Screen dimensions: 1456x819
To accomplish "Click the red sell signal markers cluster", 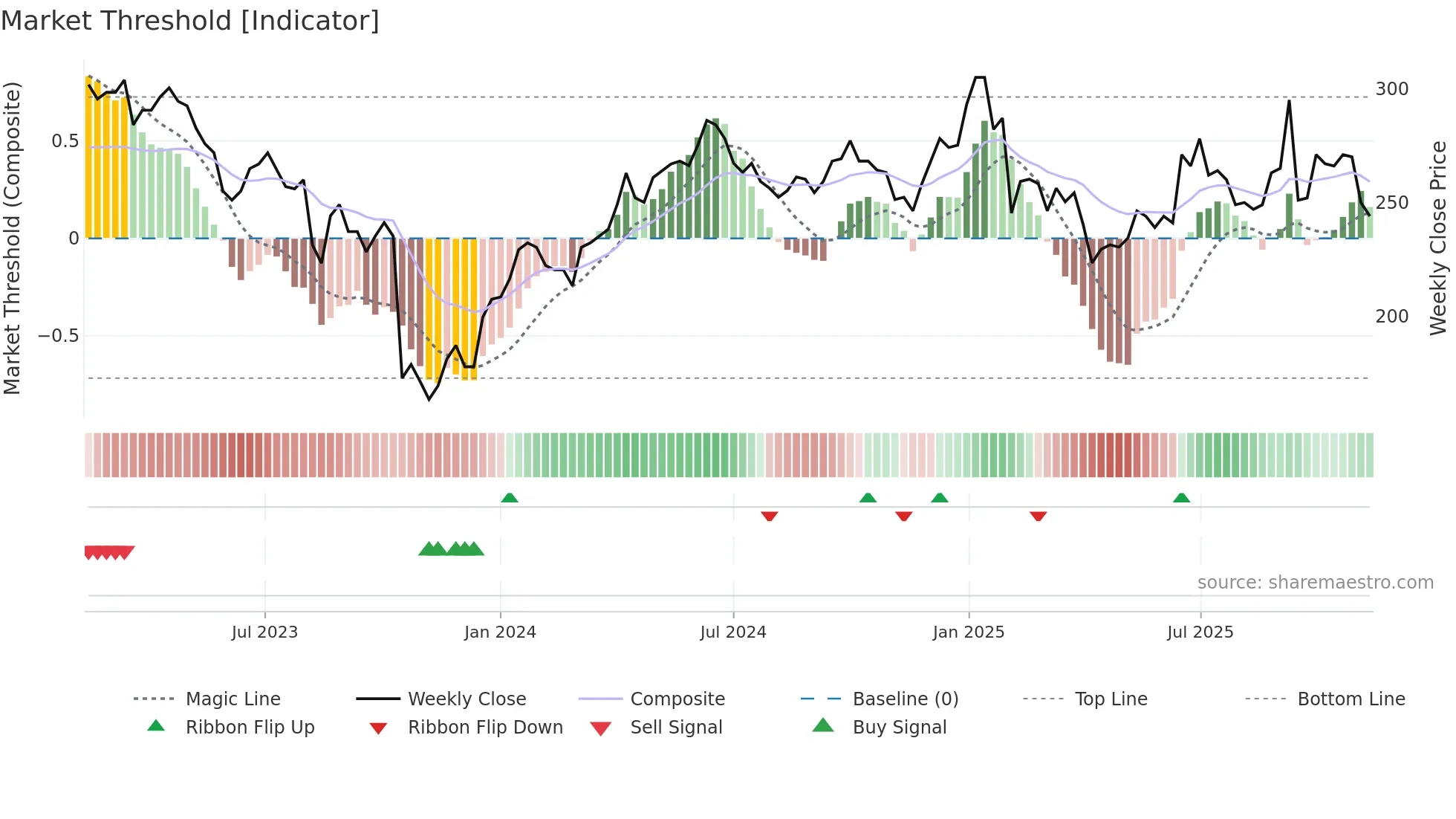I will [x=109, y=552].
